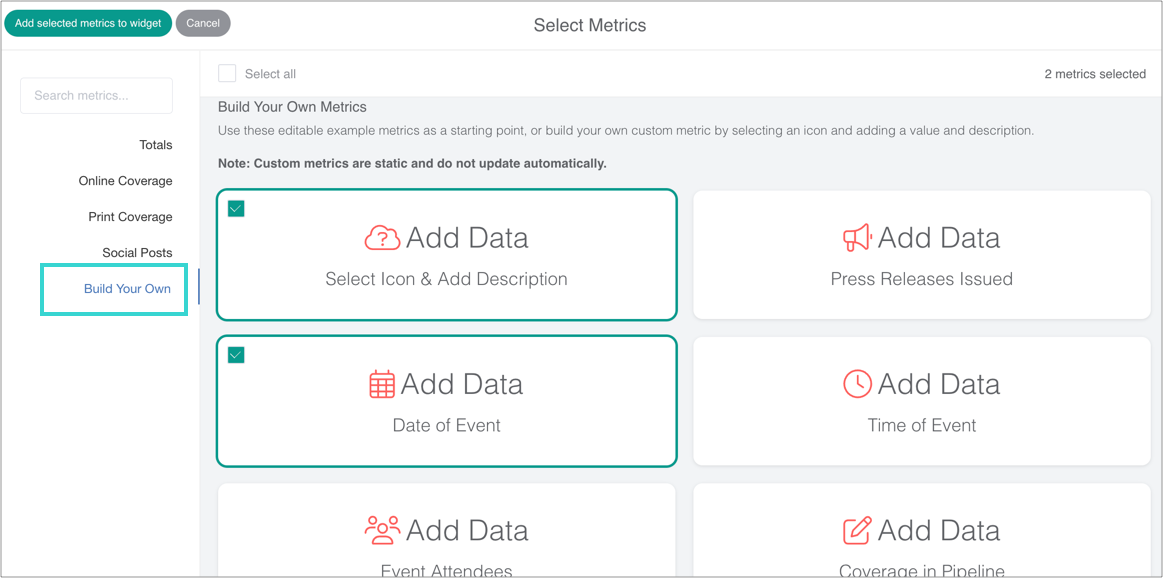Viewport: 1163px width, 578px height.
Task: Focus the Search metrics field
Action: pyautogui.click(x=96, y=96)
